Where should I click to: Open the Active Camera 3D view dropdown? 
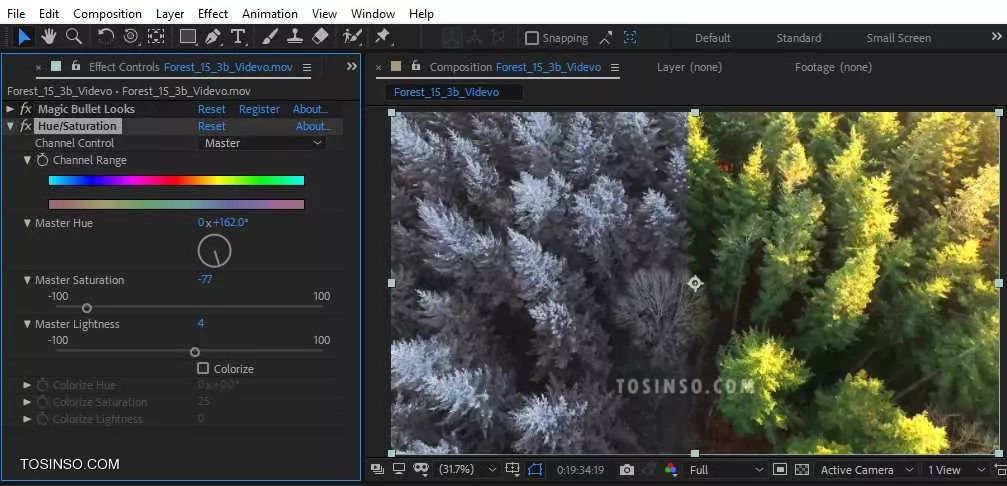click(x=866, y=470)
